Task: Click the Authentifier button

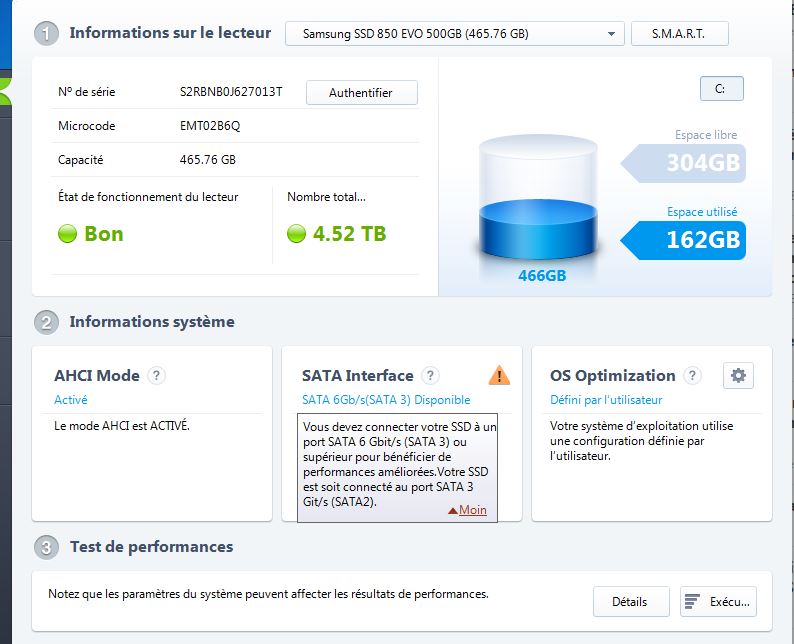Action: click(362, 93)
